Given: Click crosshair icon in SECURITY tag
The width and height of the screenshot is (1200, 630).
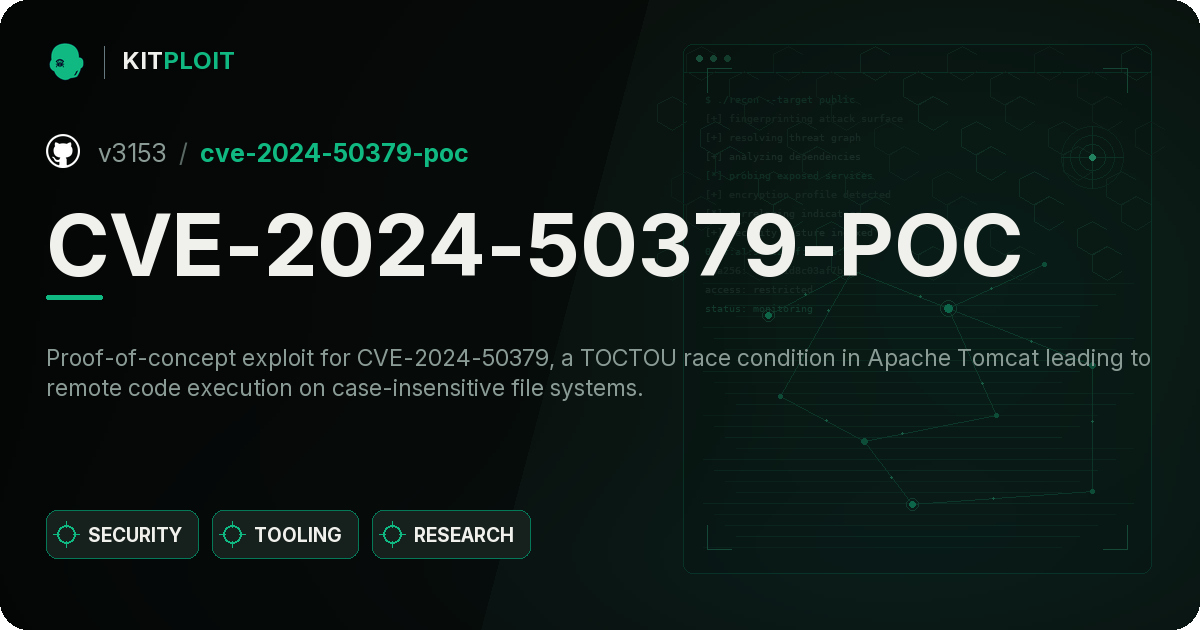Looking at the screenshot, I should click(x=67, y=535).
